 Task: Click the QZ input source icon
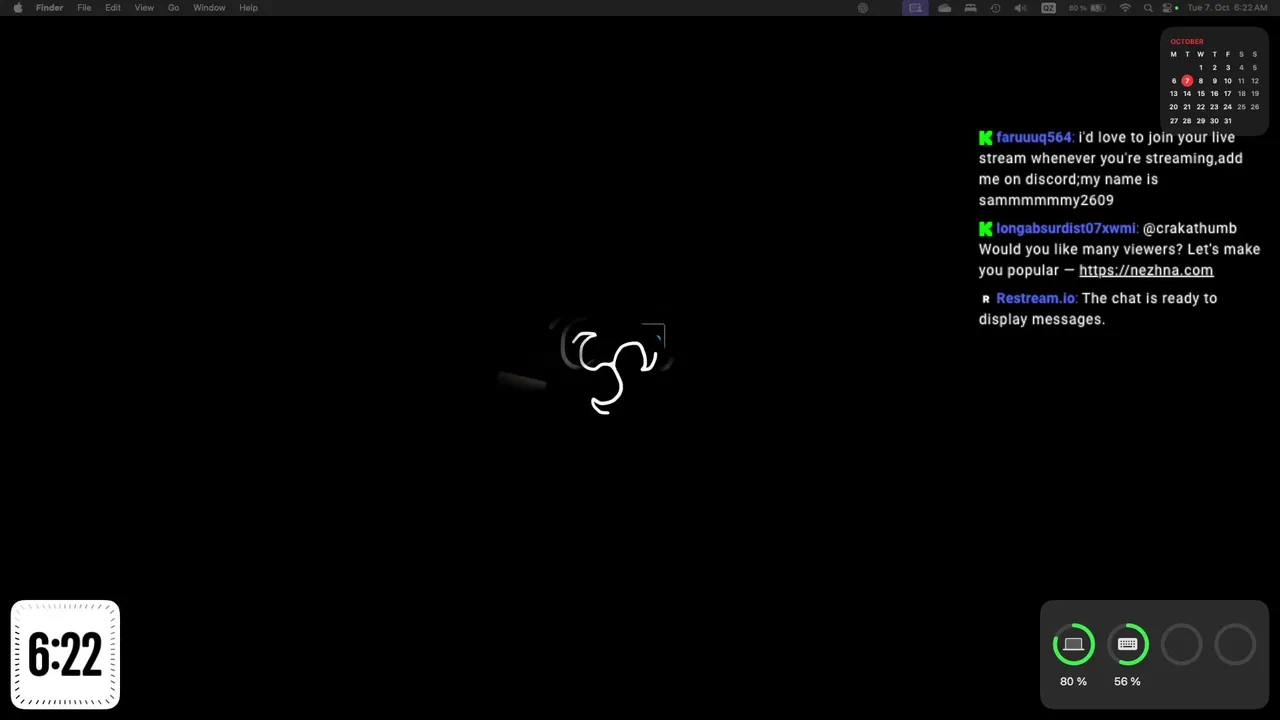pos(1048,7)
